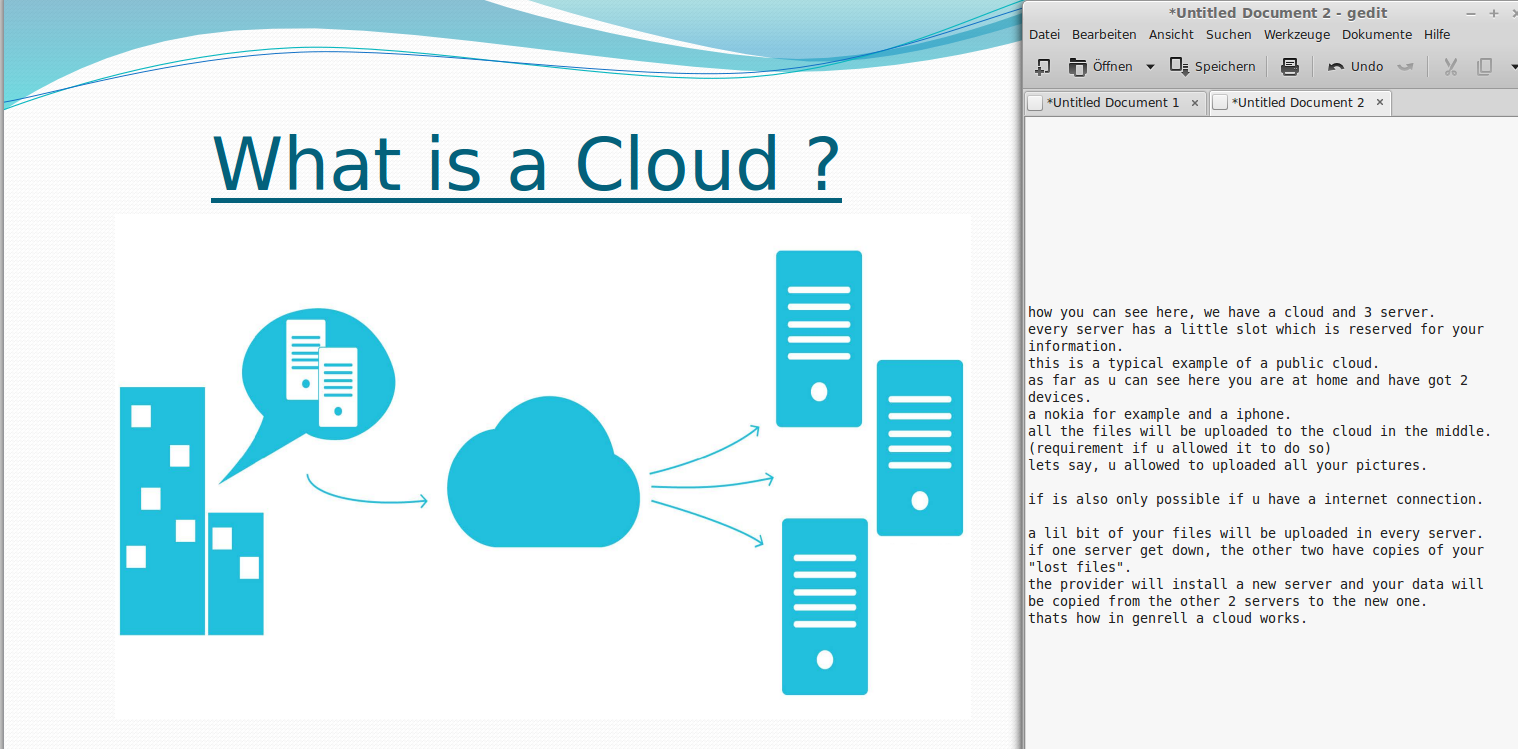The image size is (1518, 749).
Task: Open the Hilfe menu
Action: (1437, 35)
